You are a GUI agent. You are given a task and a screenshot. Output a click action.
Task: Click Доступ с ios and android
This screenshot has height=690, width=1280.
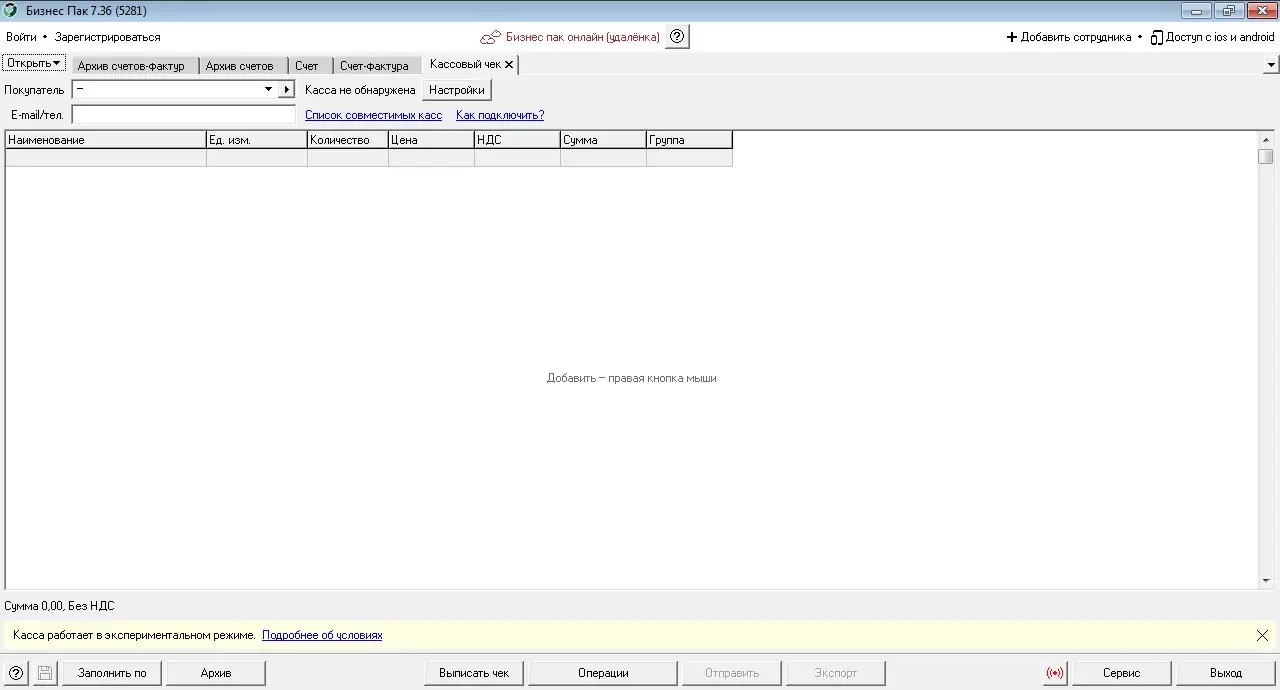pos(1220,37)
